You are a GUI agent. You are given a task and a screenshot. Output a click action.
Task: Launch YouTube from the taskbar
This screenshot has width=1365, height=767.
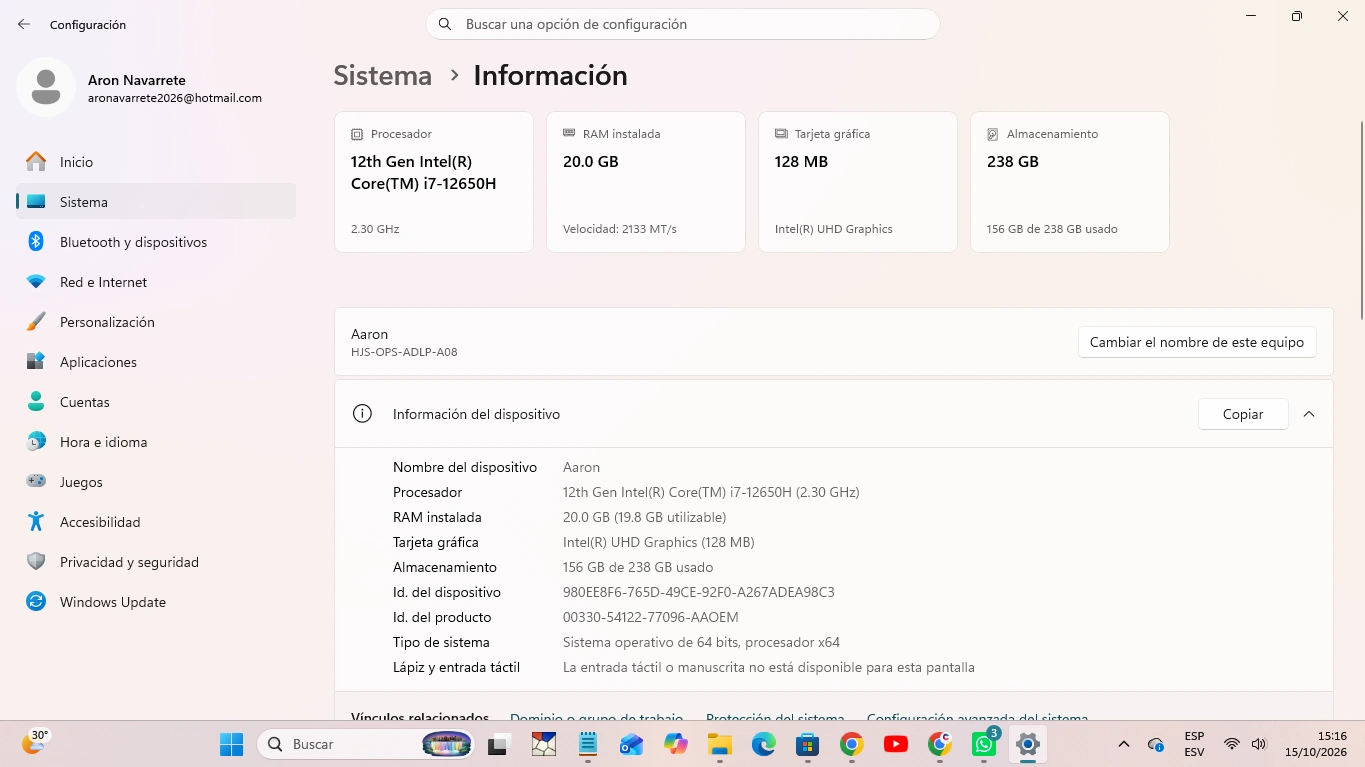896,744
